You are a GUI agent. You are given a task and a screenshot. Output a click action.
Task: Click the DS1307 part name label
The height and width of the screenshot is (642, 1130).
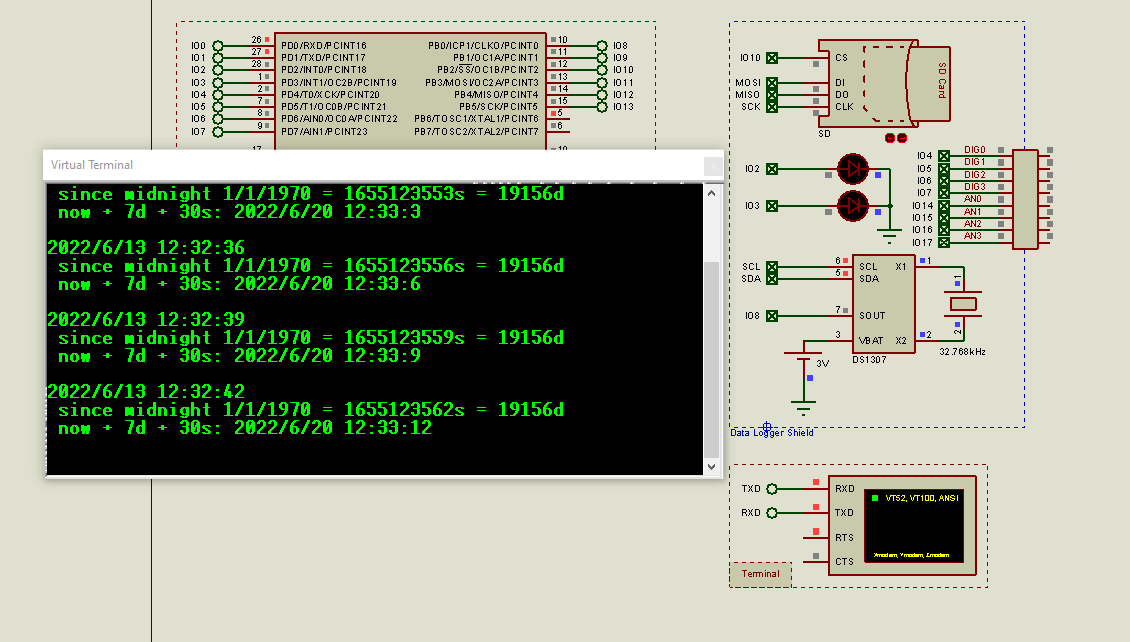click(869, 360)
